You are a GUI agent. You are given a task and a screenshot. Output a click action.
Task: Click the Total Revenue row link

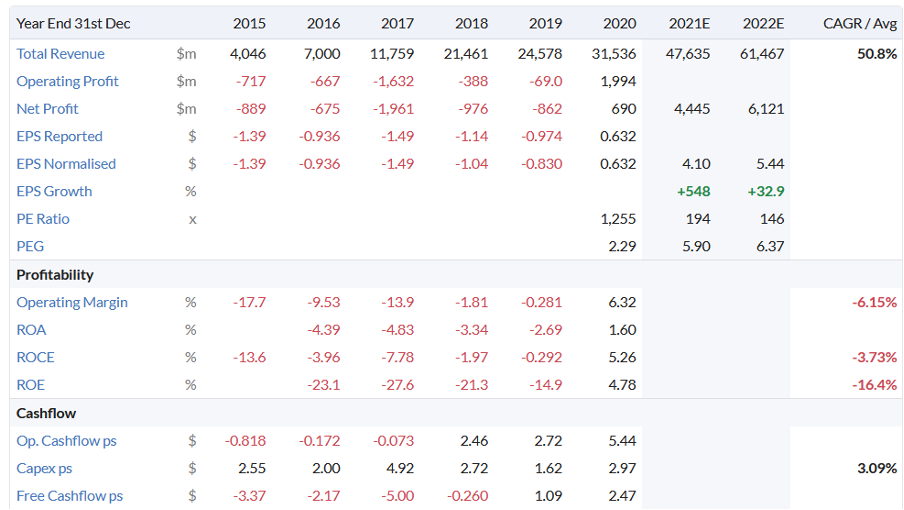(60, 54)
